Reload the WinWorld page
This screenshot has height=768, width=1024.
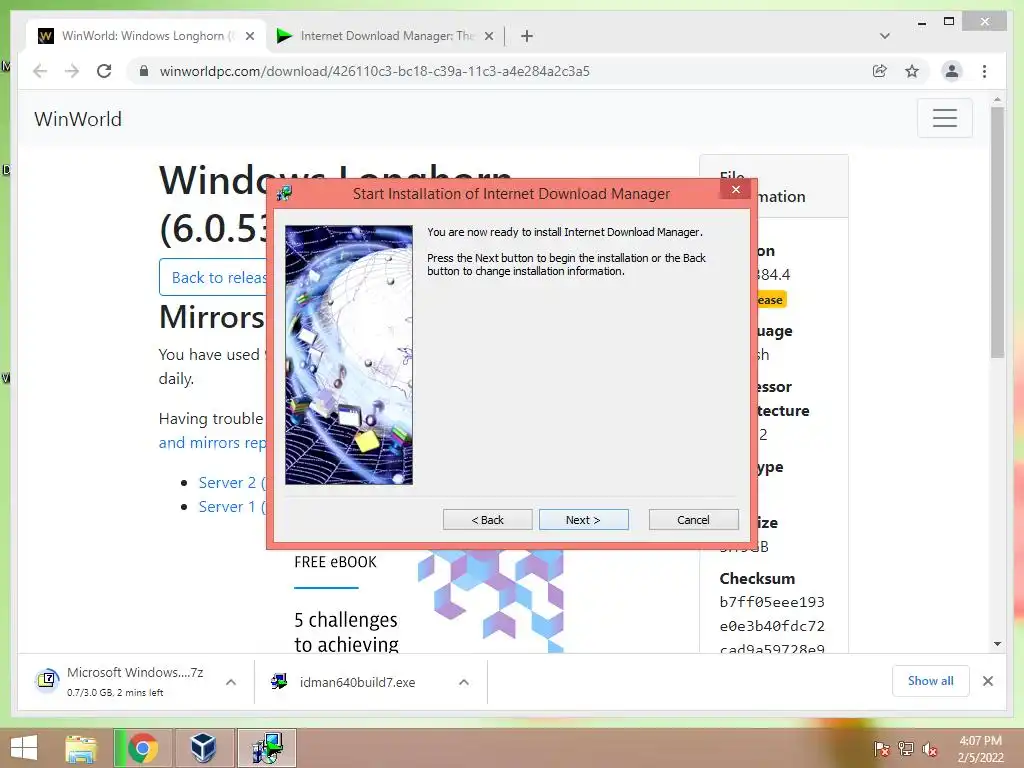point(104,71)
